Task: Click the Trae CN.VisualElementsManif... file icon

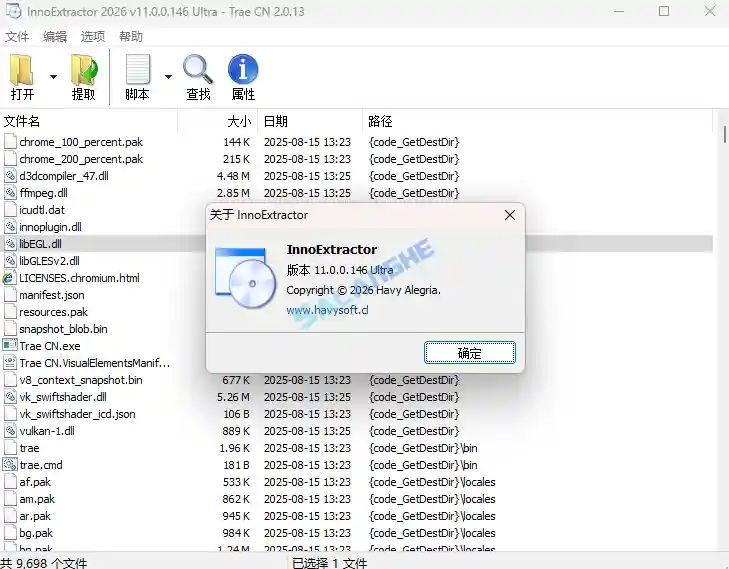Action: pos(10,363)
